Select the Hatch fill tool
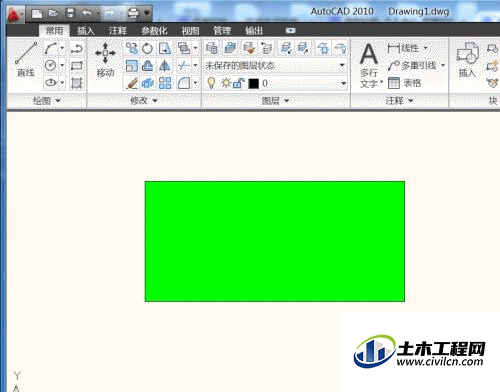 click(x=76, y=83)
